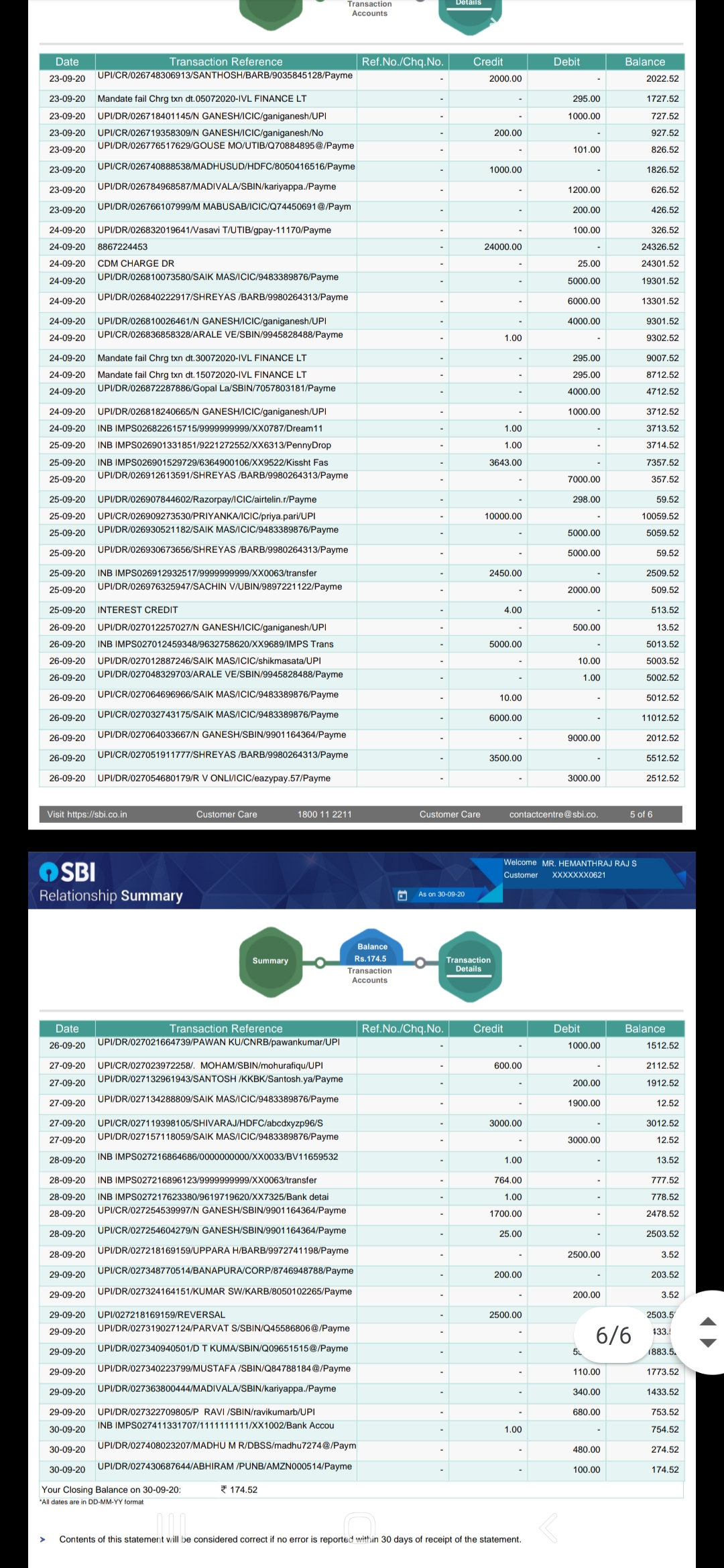The image size is (724, 1568).
Task: Open the Visit https://sbi.co.in footer link
Action: (87, 814)
